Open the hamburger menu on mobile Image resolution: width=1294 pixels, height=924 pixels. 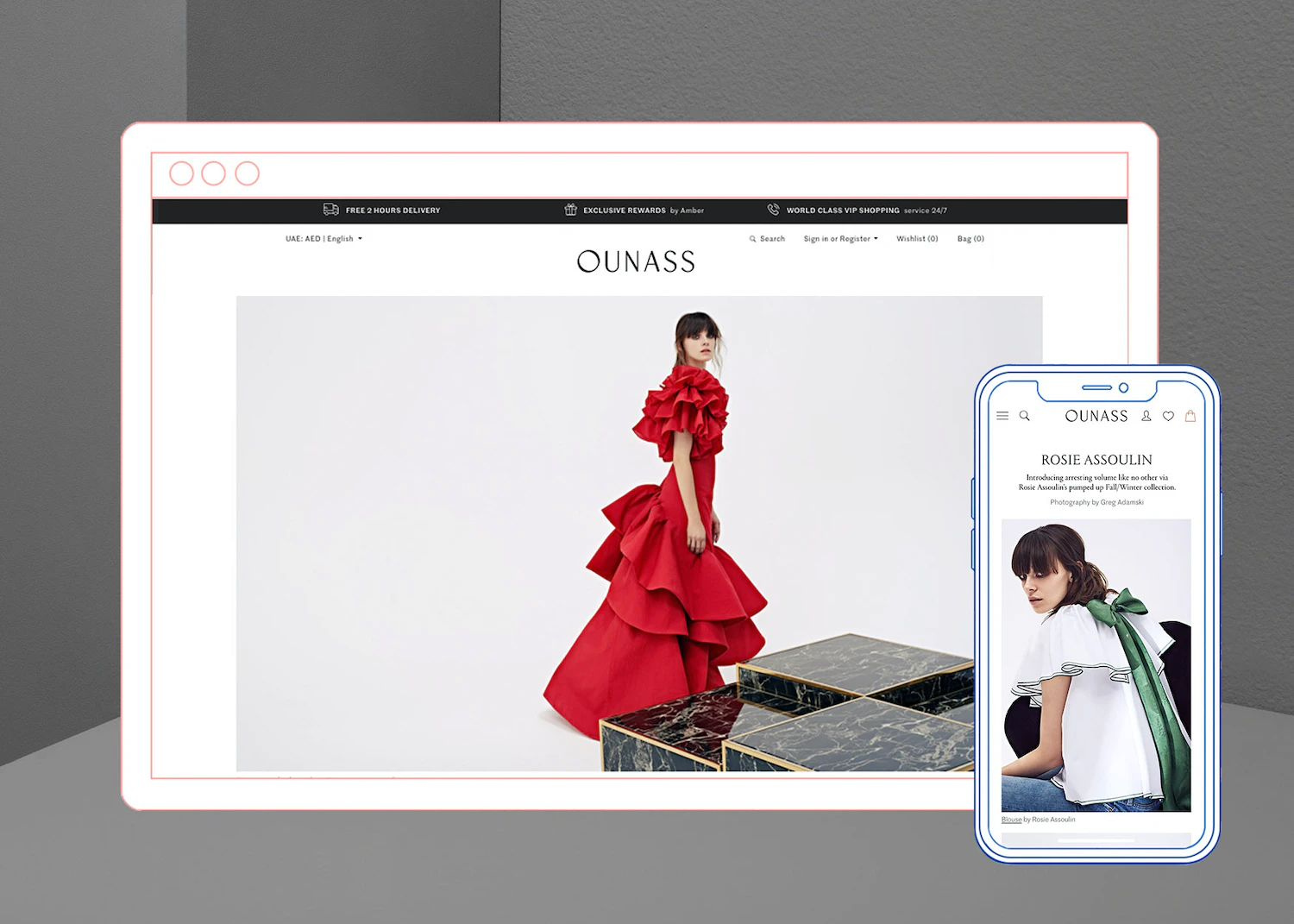click(1002, 416)
